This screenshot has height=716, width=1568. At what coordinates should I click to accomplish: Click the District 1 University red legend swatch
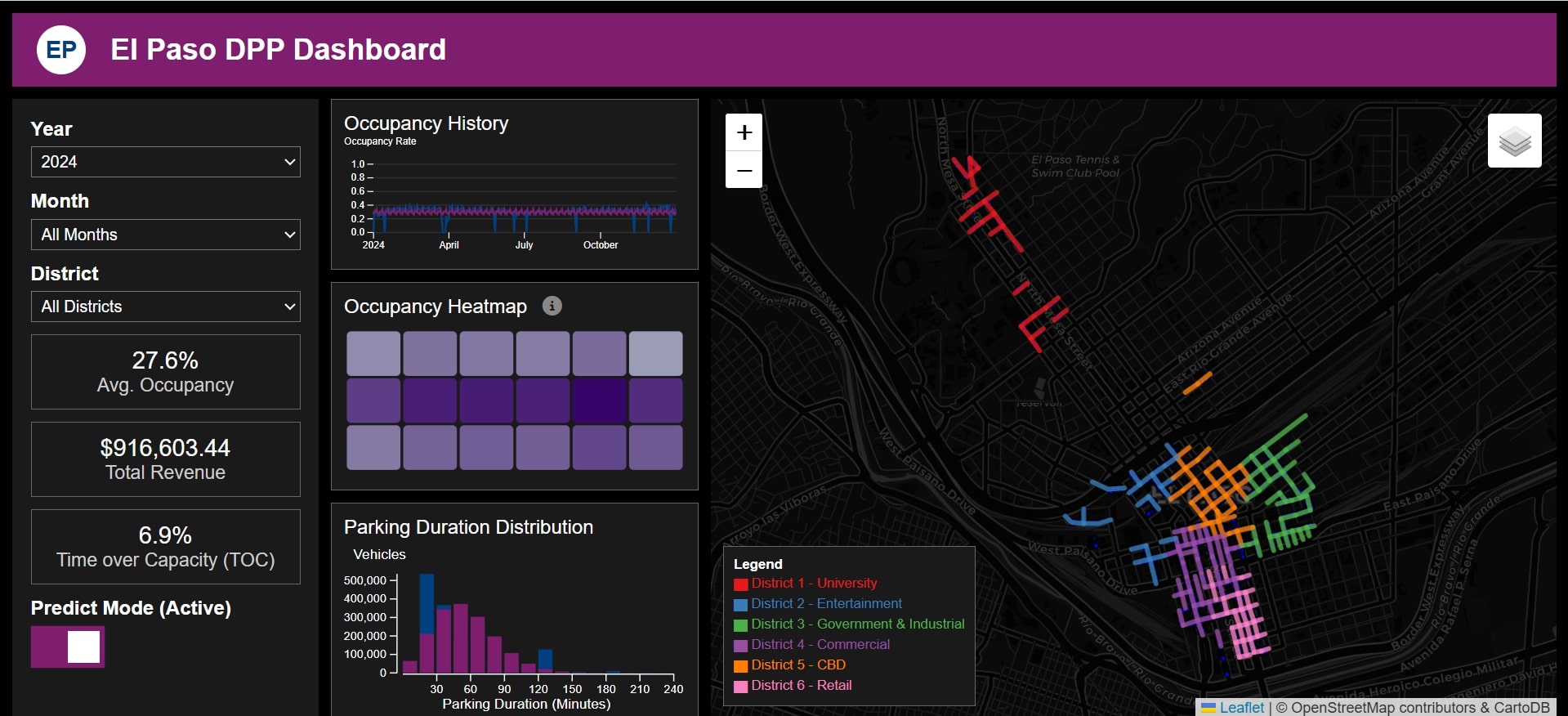pos(740,584)
